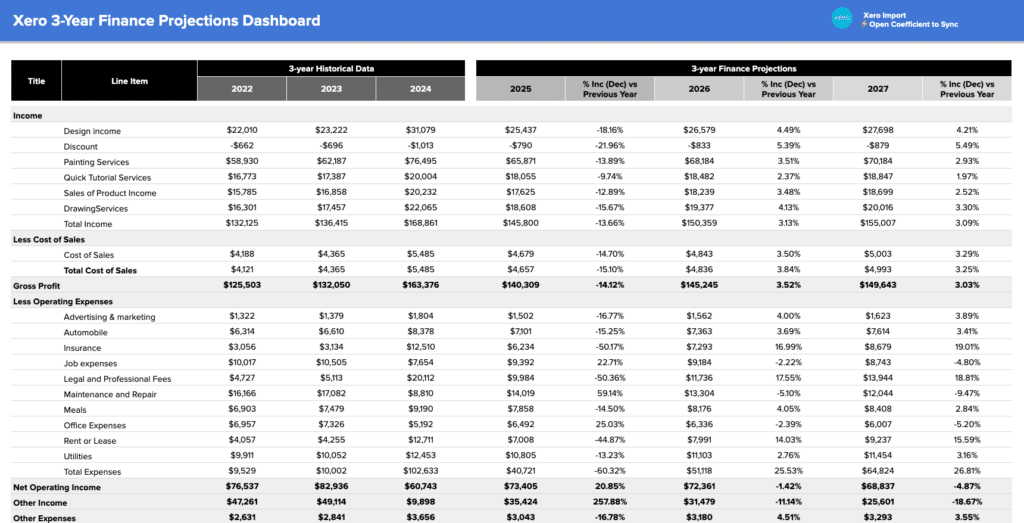The height and width of the screenshot is (523, 1024).
Task: Open Coefficient to Sync link
Action: tap(913, 24)
